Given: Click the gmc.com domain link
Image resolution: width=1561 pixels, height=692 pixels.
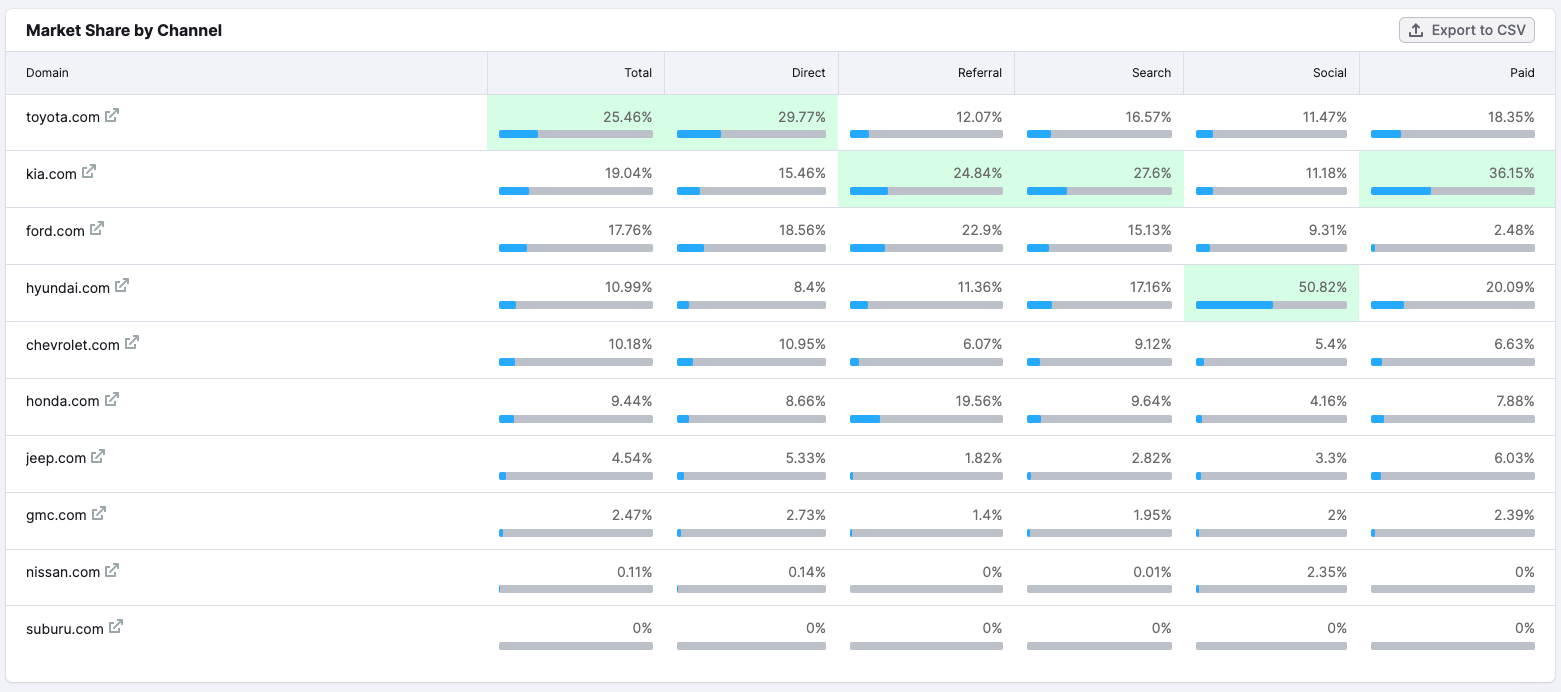Looking at the screenshot, I should point(56,515).
